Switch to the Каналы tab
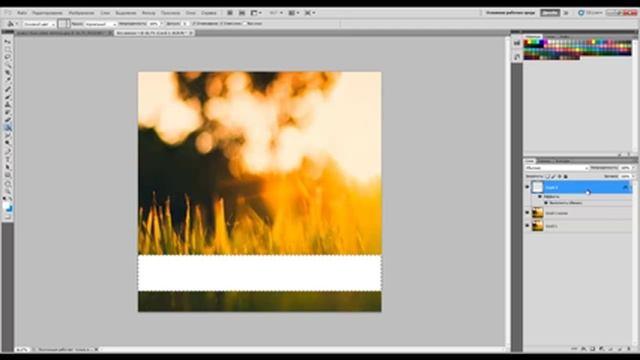This screenshot has width=640, height=360. click(x=544, y=161)
